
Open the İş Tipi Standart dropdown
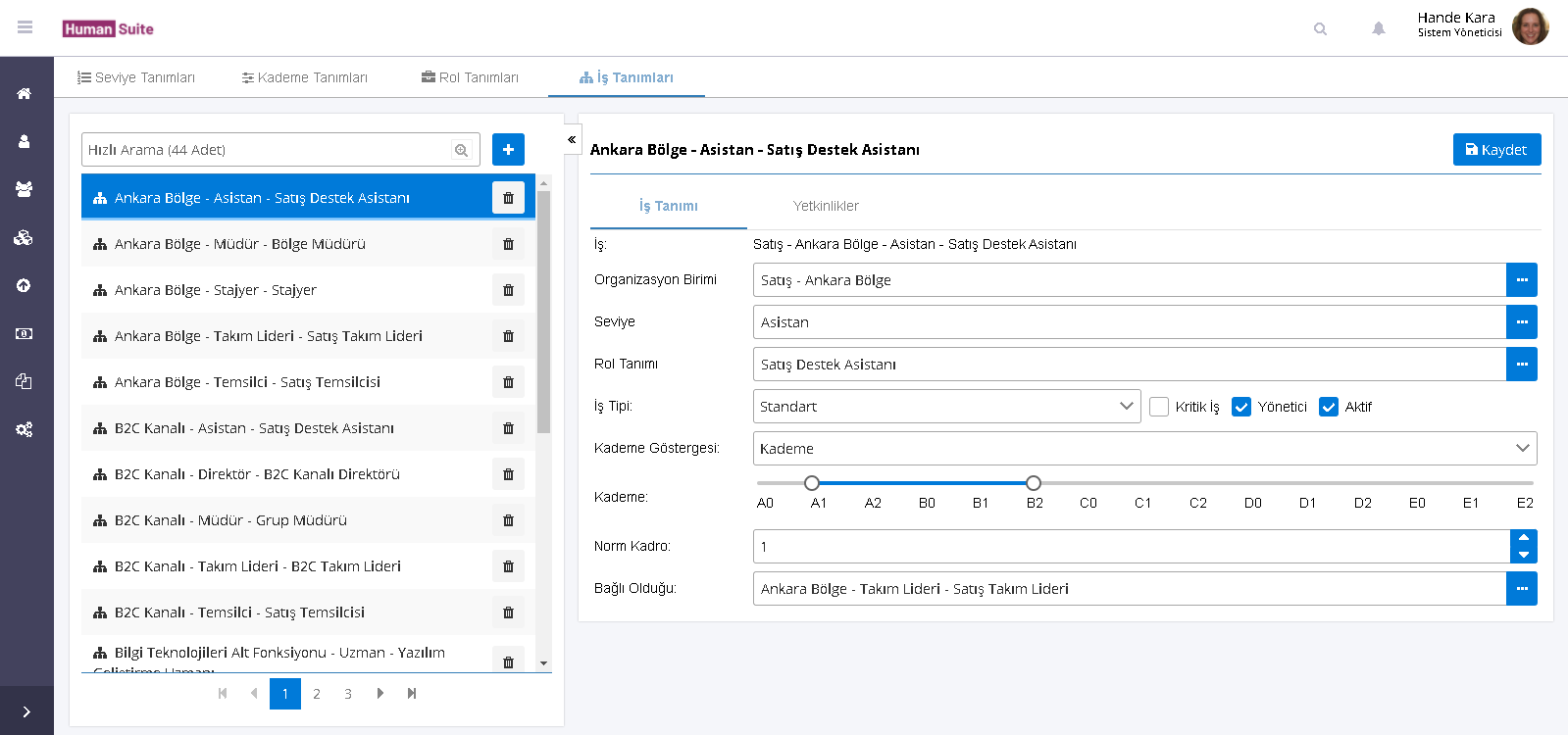pos(946,407)
